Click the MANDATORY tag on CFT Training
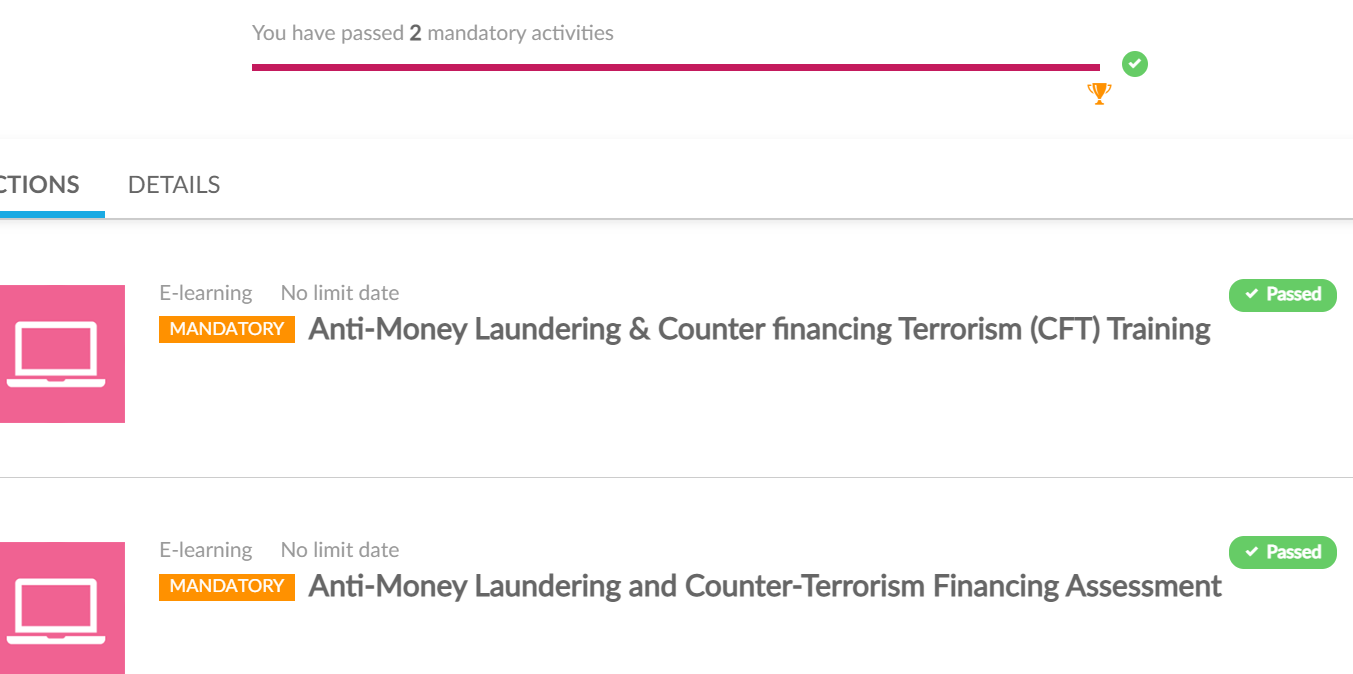This screenshot has width=1353, height=674. pyautogui.click(x=227, y=329)
